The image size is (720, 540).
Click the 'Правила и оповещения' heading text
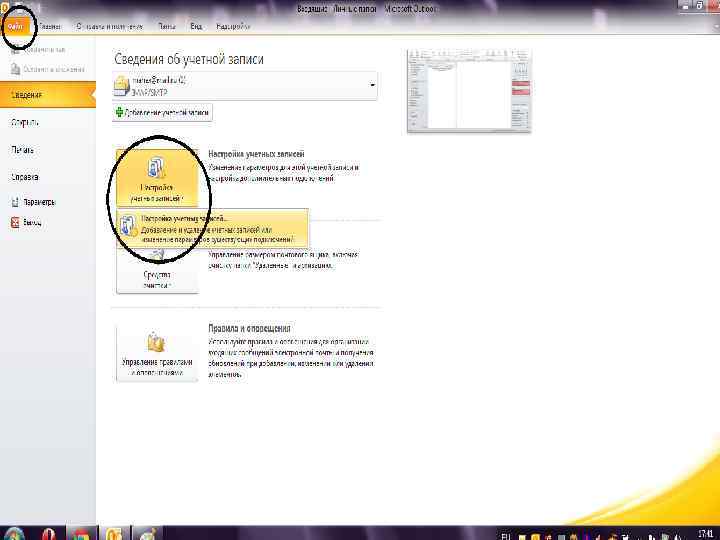click(249, 328)
